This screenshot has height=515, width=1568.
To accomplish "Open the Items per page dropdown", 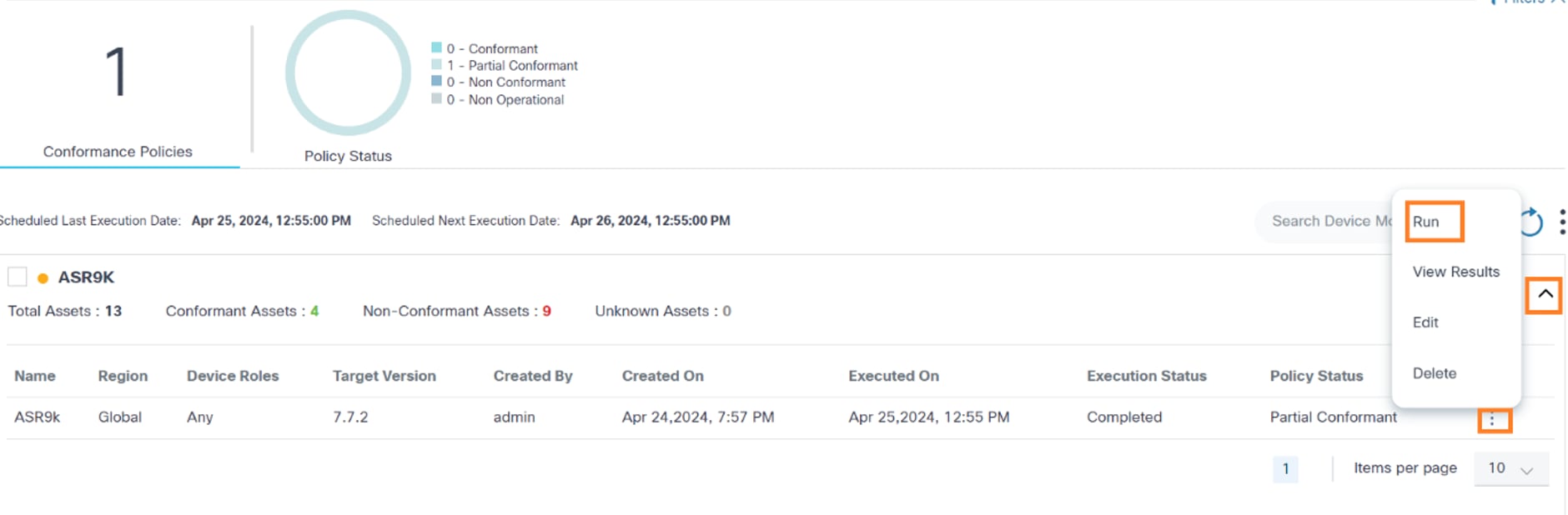I will pyautogui.click(x=1510, y=468).
